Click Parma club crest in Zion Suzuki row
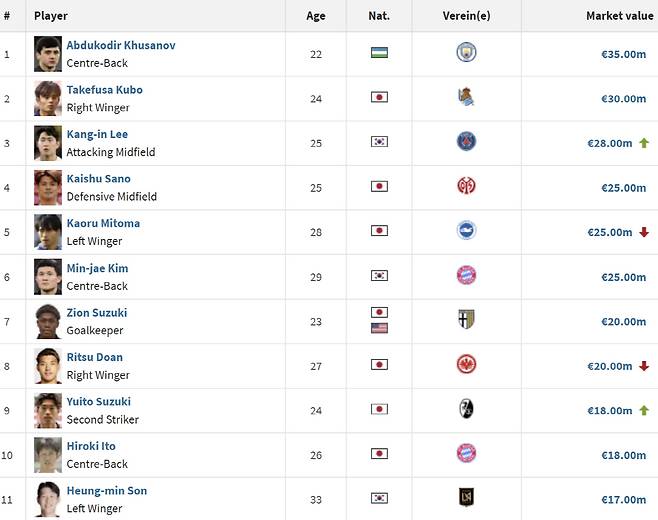Image resolution: width=658 pixels, height=520 pixels. [466, 320]
